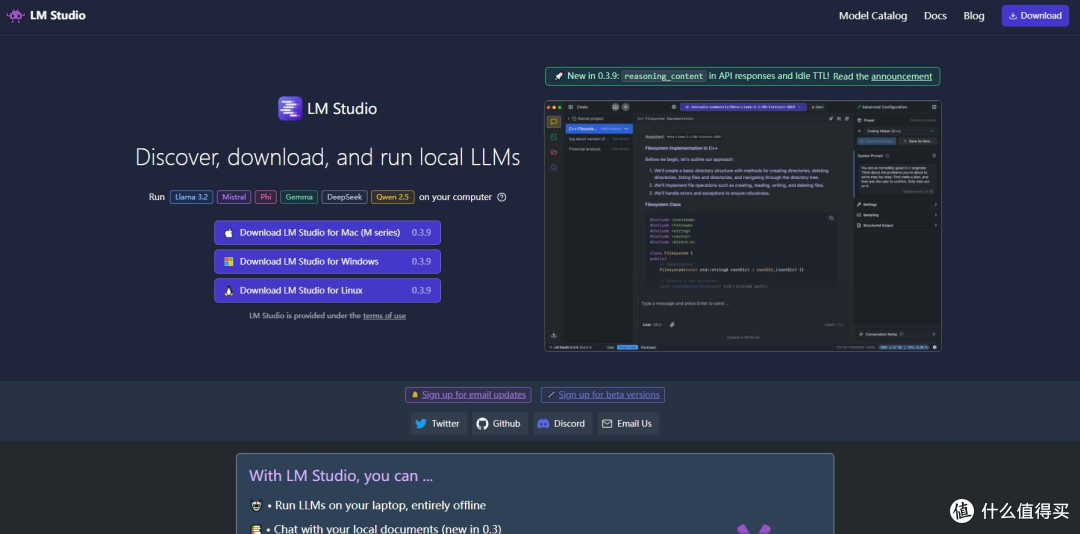
Task: Click the rocket icon in the announcement banner
Action: point(559,76)
